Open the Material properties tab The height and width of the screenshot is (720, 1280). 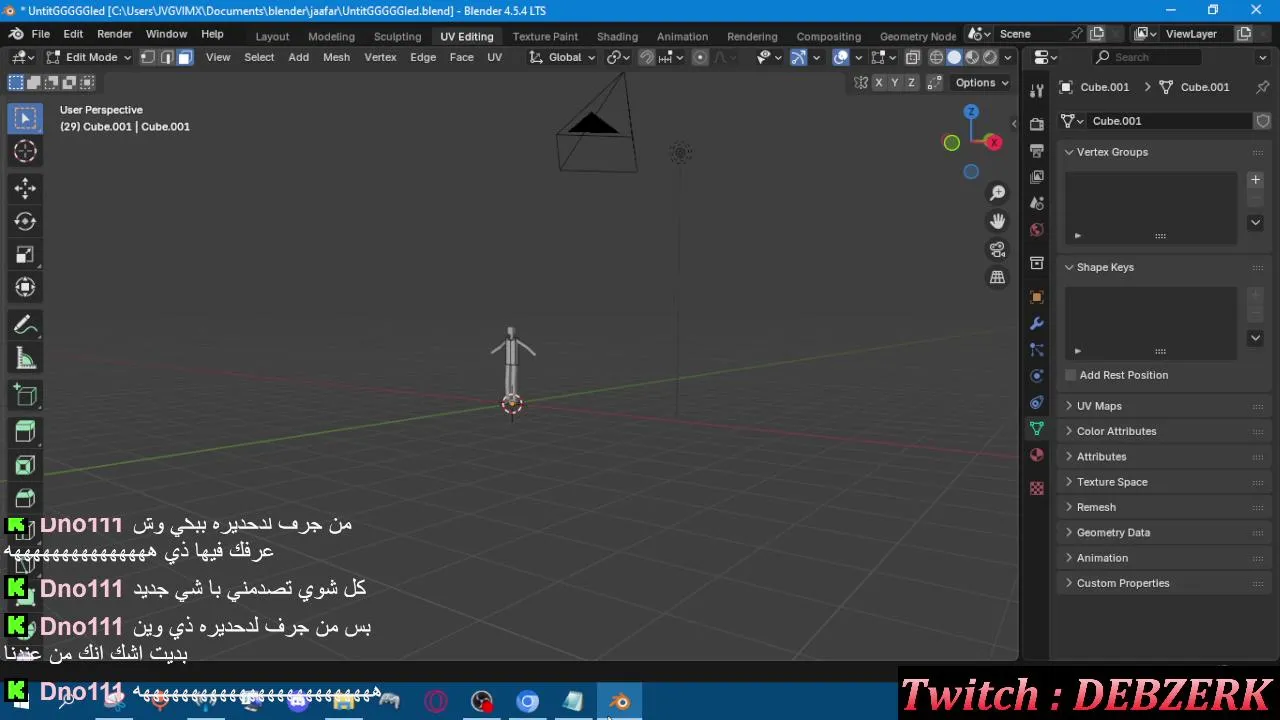click(x=1037, y=455)
